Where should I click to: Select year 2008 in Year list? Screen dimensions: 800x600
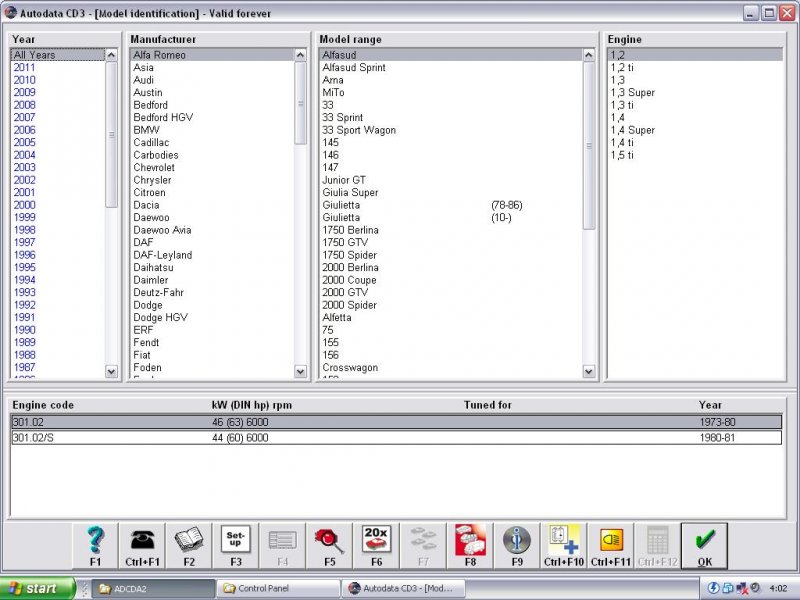[57, 105]
